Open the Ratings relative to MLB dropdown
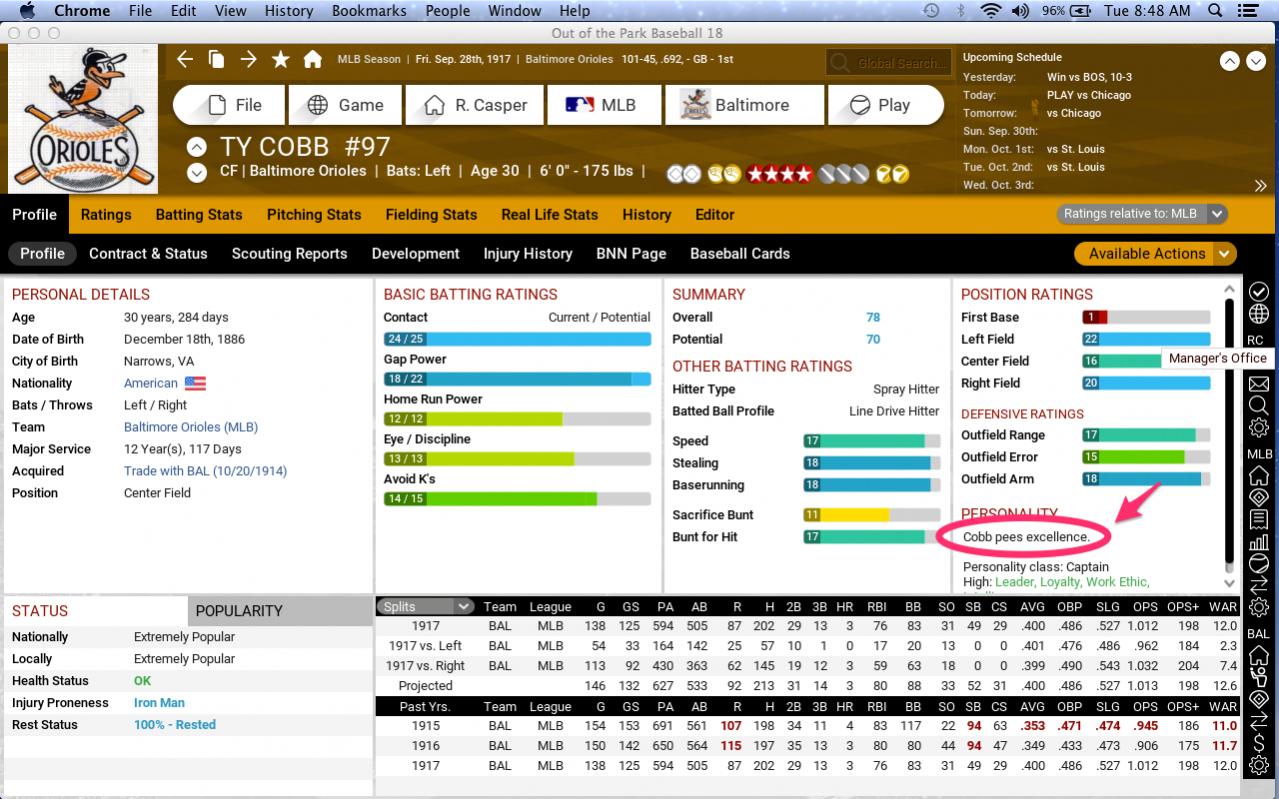Viewport: 1279px width, 799px height. pos(1142,214)
